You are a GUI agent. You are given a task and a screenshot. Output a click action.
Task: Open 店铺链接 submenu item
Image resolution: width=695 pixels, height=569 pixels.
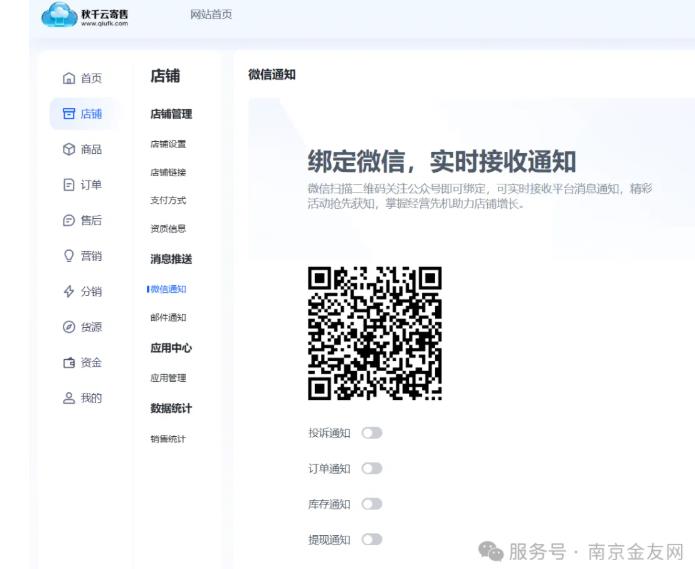[168, 172]
